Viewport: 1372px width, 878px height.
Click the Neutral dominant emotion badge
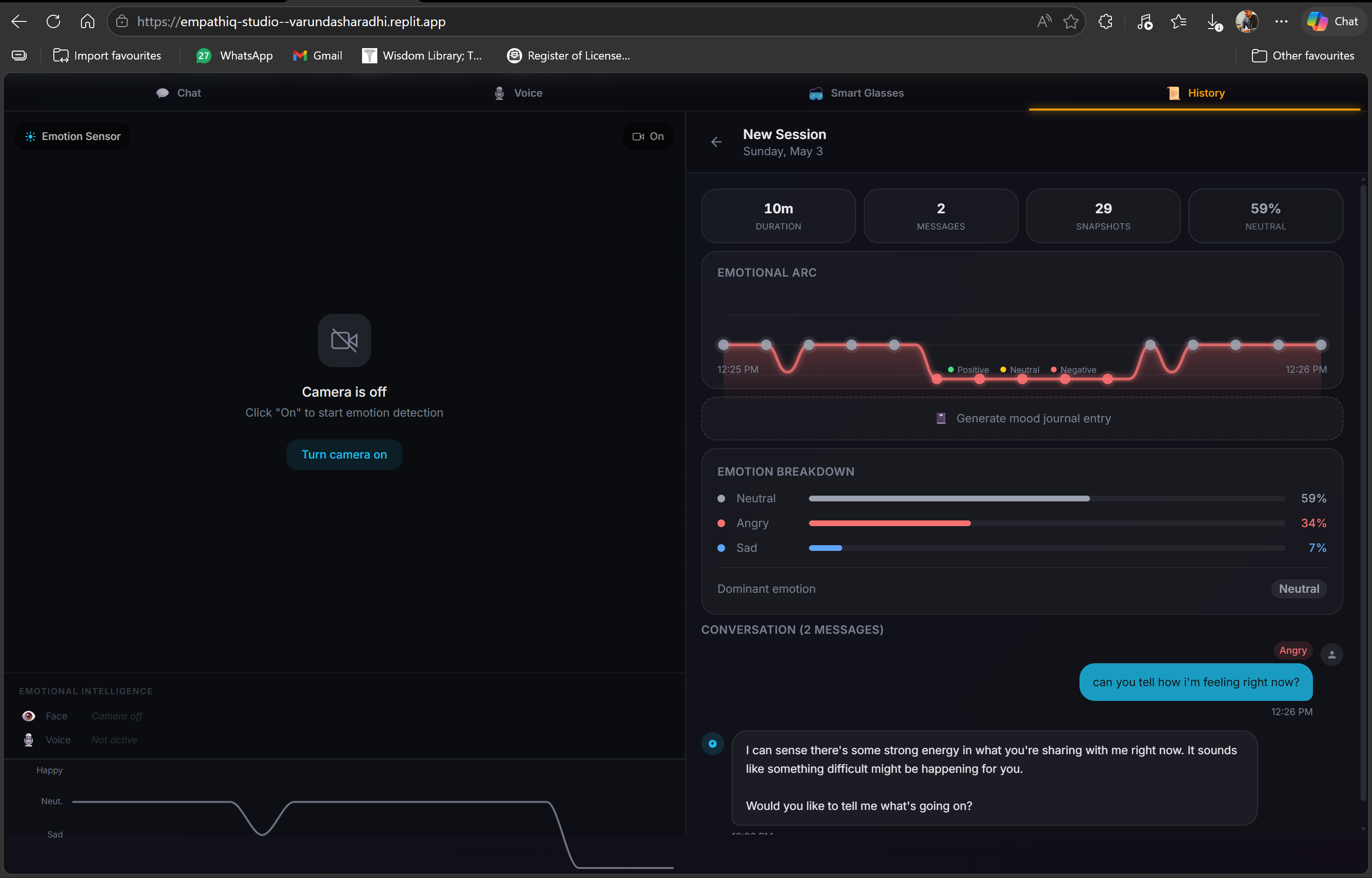tap(1299, 589)
